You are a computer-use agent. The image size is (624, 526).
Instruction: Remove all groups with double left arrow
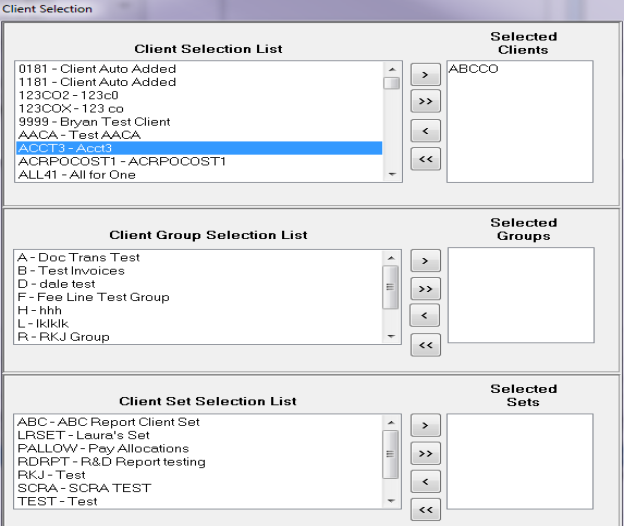425,346
